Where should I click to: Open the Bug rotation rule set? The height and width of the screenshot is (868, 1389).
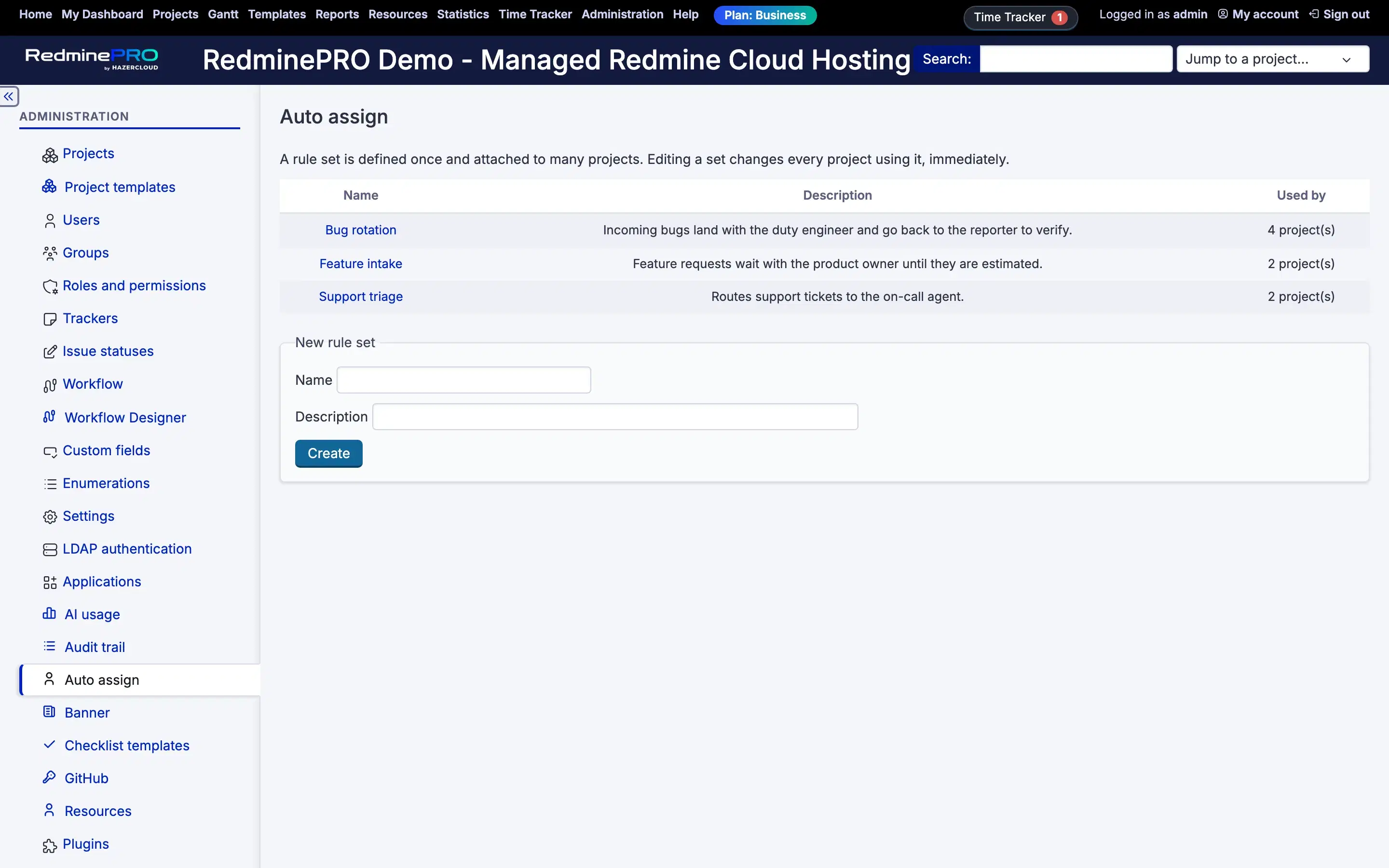[x=360, y=230]
